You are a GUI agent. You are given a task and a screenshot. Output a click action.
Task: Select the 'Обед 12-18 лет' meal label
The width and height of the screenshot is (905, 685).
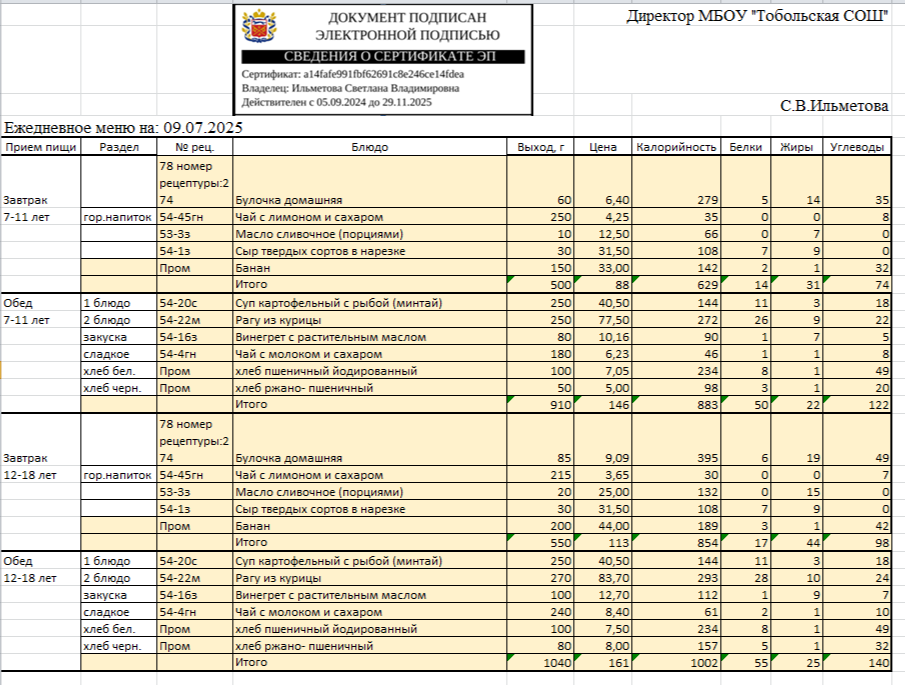(x=30, y=570)
